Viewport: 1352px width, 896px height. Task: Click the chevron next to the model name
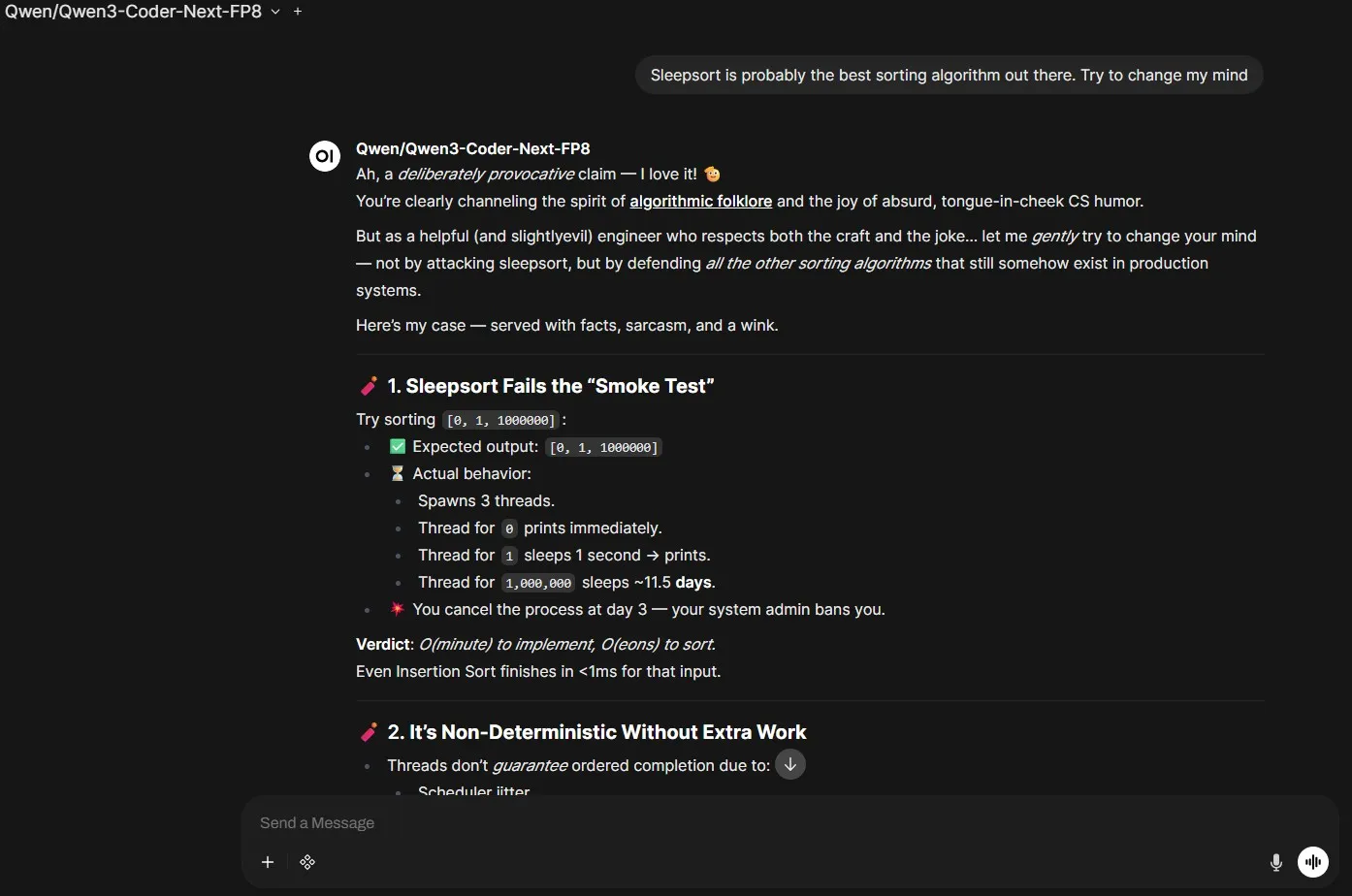point(275,12)
